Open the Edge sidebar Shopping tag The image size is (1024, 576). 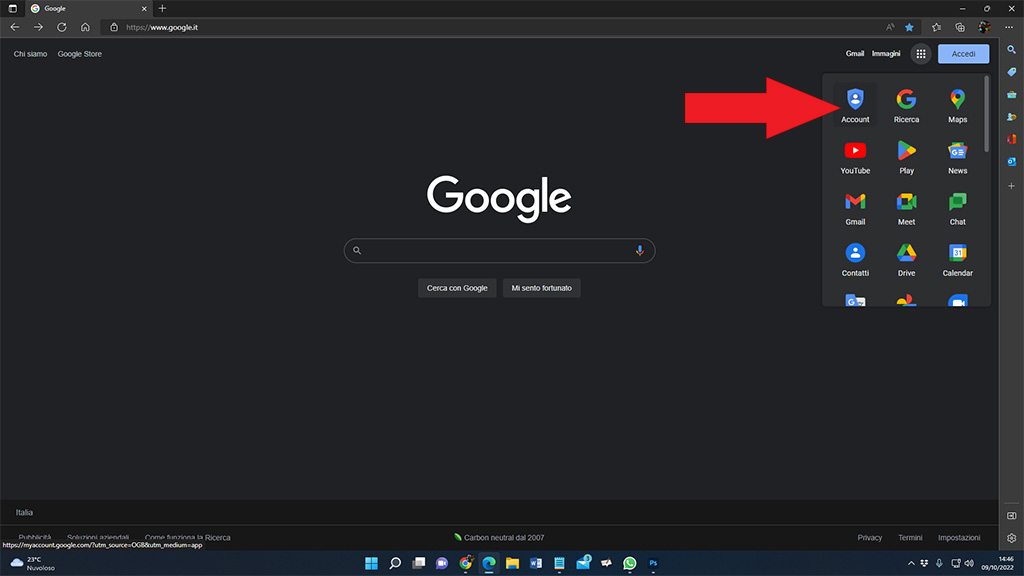coord(1012,72)
